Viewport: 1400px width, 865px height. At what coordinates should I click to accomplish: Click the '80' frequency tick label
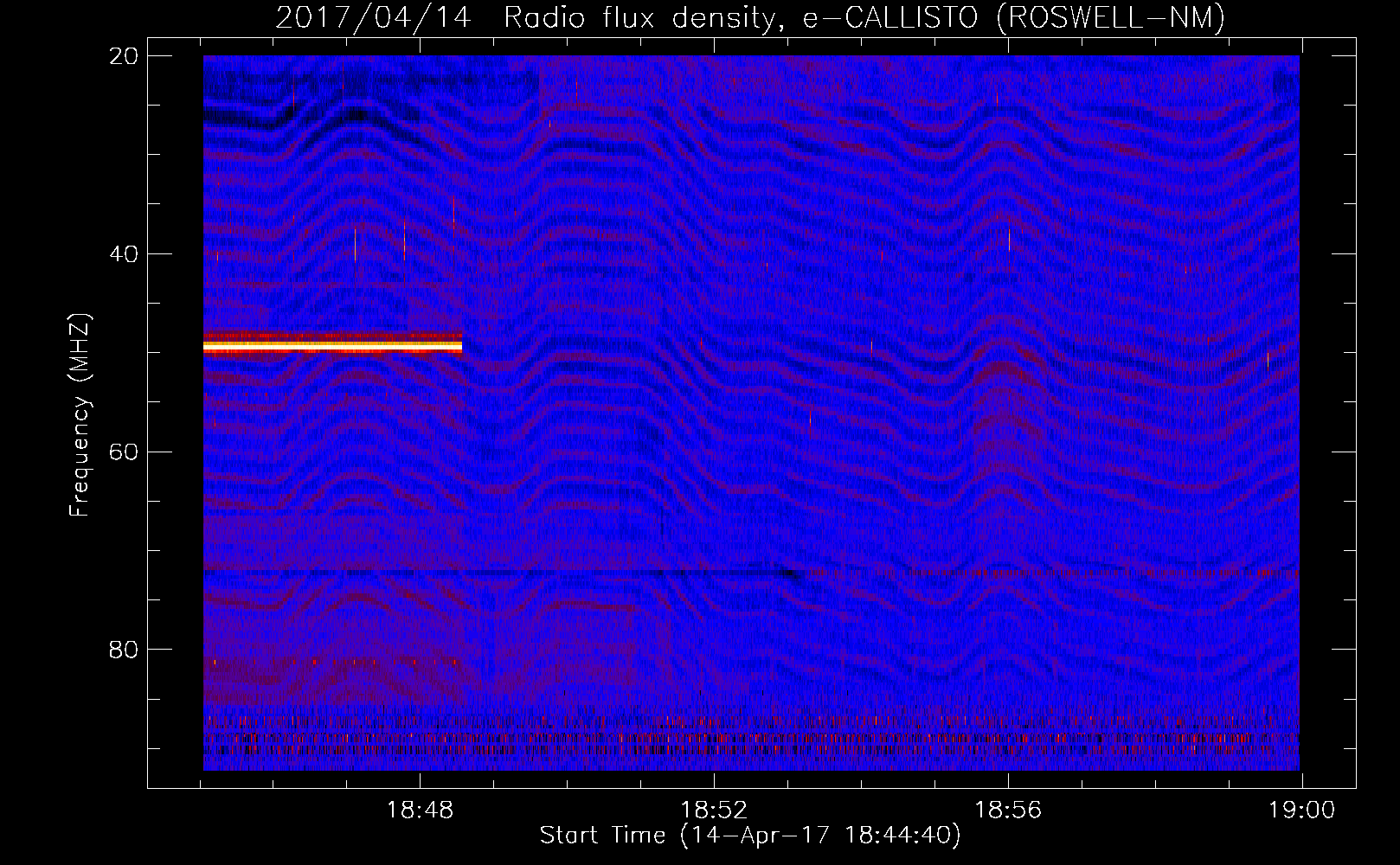(x=124, y=650)
